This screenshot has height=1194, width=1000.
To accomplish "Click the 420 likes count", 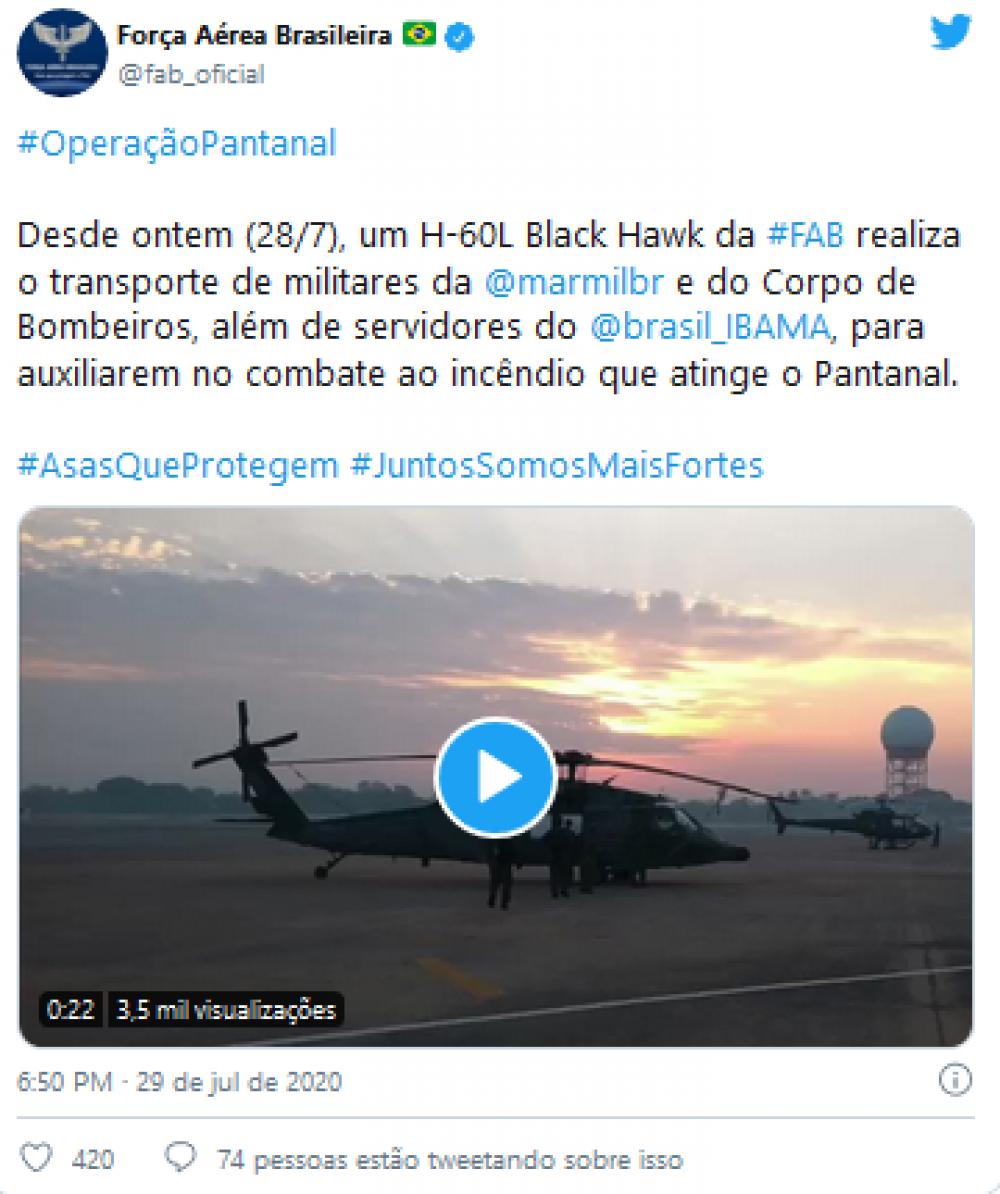I will (x=93, y=1159).
